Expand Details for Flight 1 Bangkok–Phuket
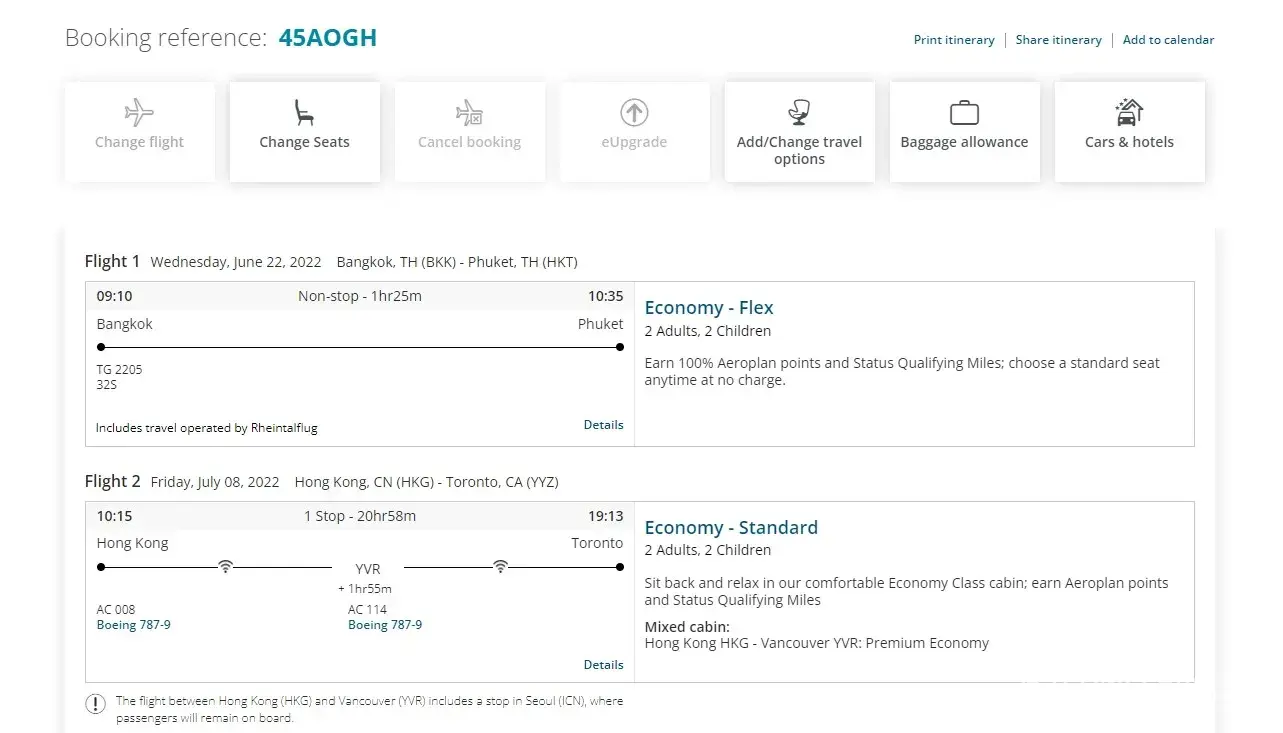The image size is (1283, 733). pyautogui.click(x=603, y=425)
